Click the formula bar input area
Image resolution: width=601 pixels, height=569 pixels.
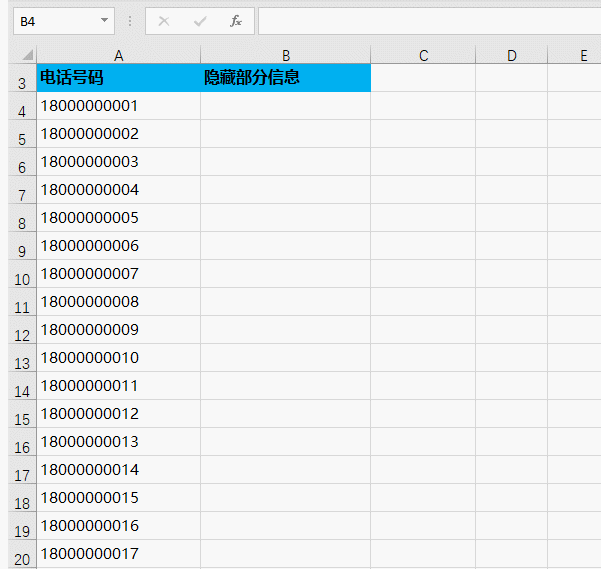point(429,21)
